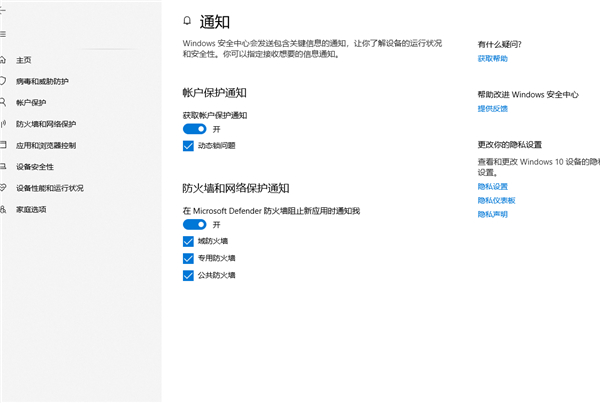Click the heart icon for 设备性能和运行状况
Image resolution: width=600 pixels, height=403 pixels.
click(3, 188)
